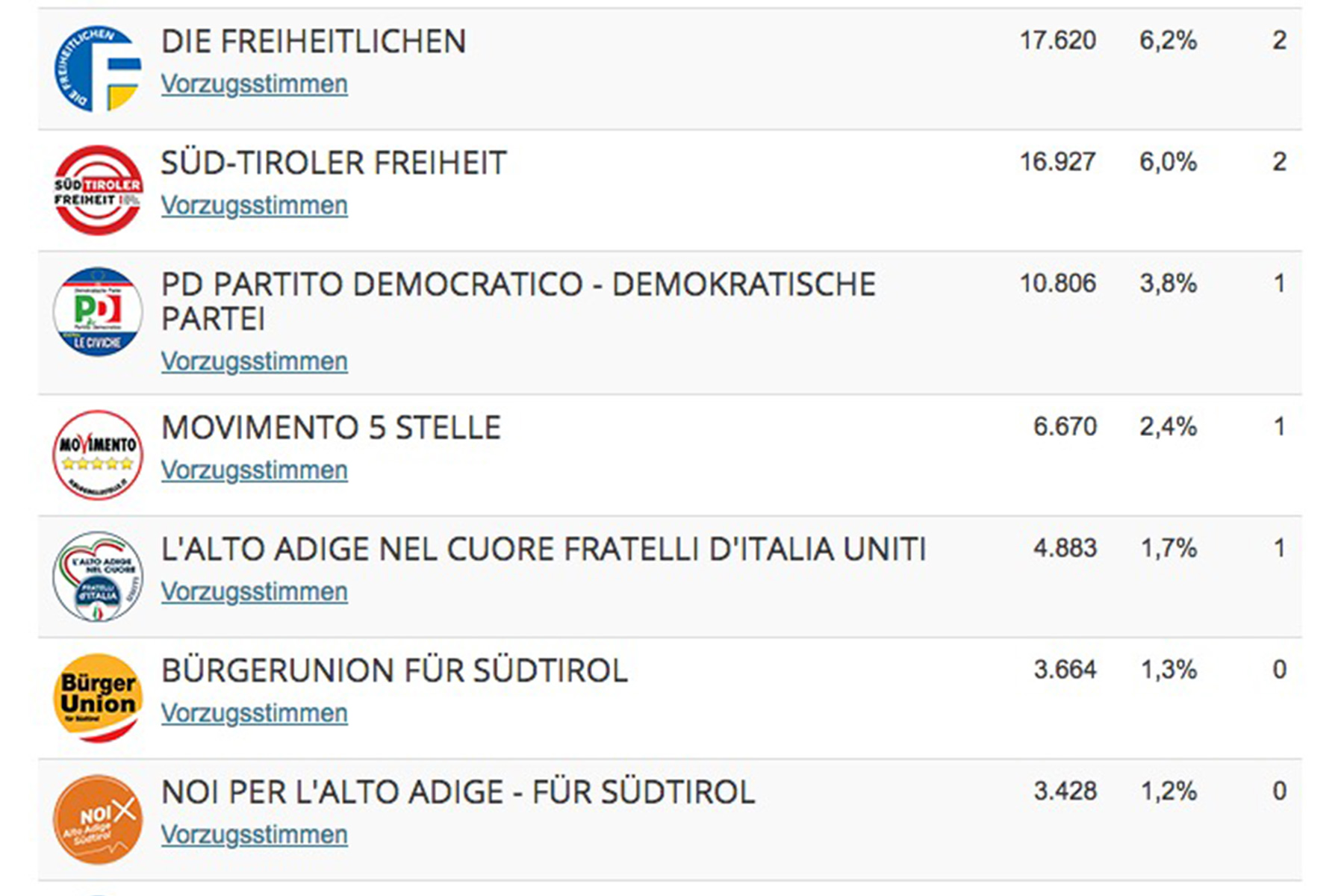The height and width of the screenshot is (896, 1344).
Task: Click the L'Alto Adige nel Cuore logo
Action: coord(98,576)
